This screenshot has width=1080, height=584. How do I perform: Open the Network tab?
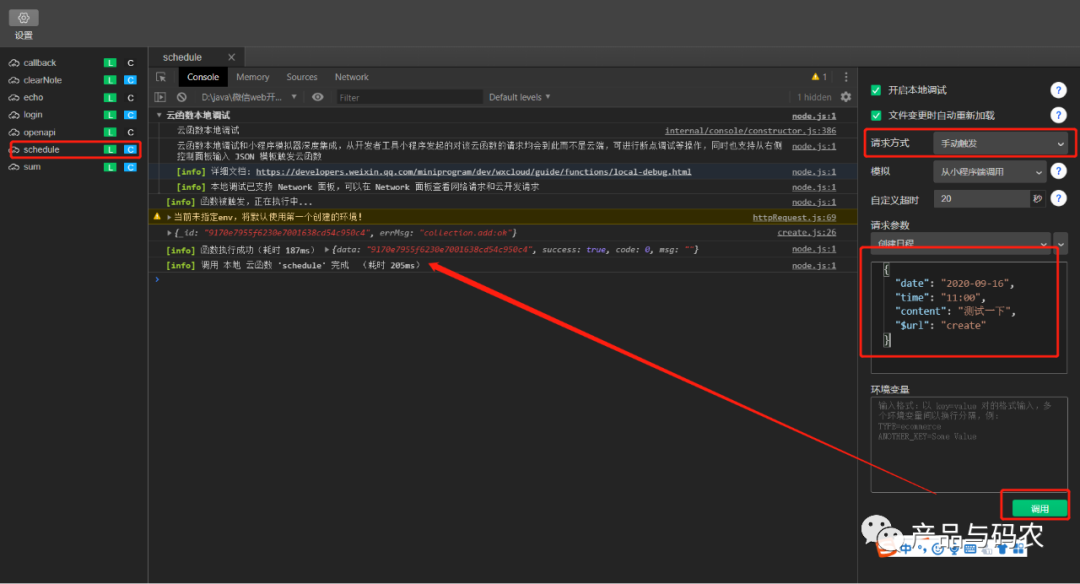pyautogui.click(x=351, y=77)
